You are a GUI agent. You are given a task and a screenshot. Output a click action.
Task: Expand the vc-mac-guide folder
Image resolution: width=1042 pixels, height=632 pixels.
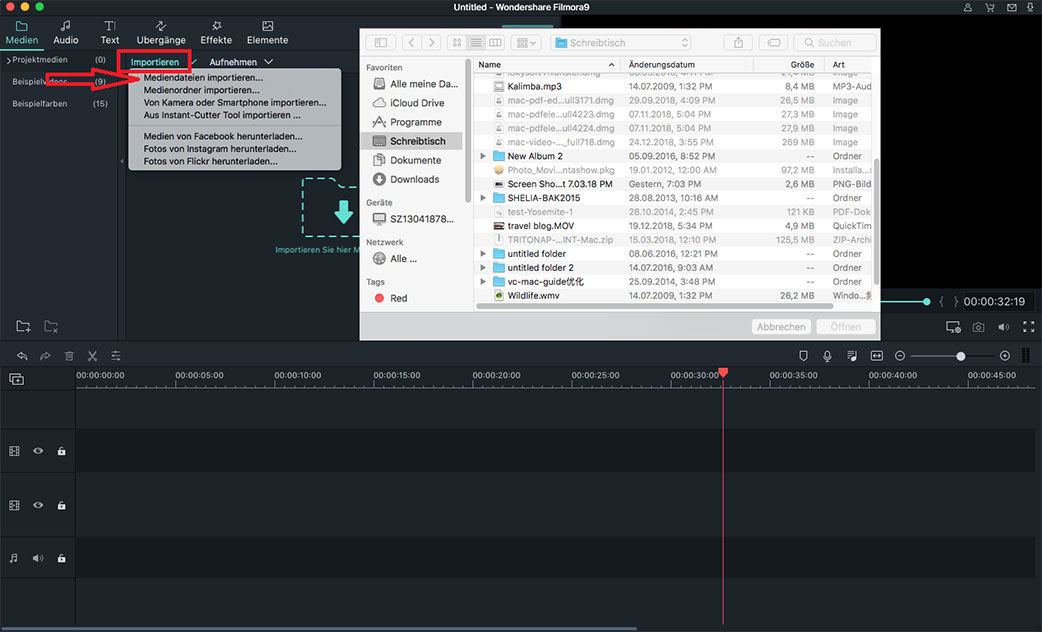tap(483, 282)
